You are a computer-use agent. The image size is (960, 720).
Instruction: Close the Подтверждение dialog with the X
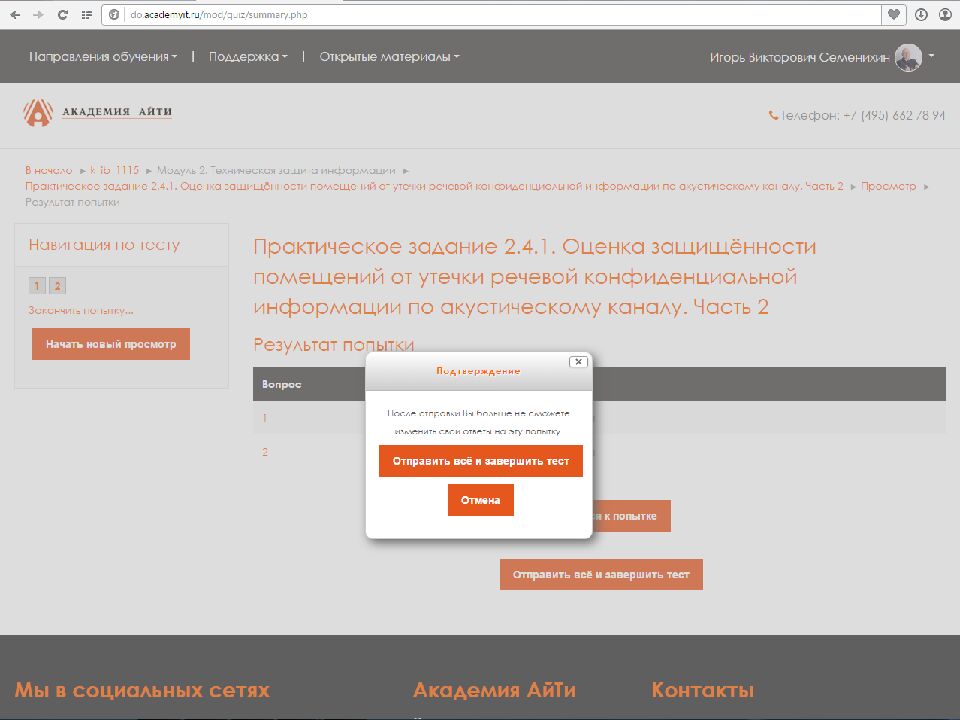click(577, 362)
